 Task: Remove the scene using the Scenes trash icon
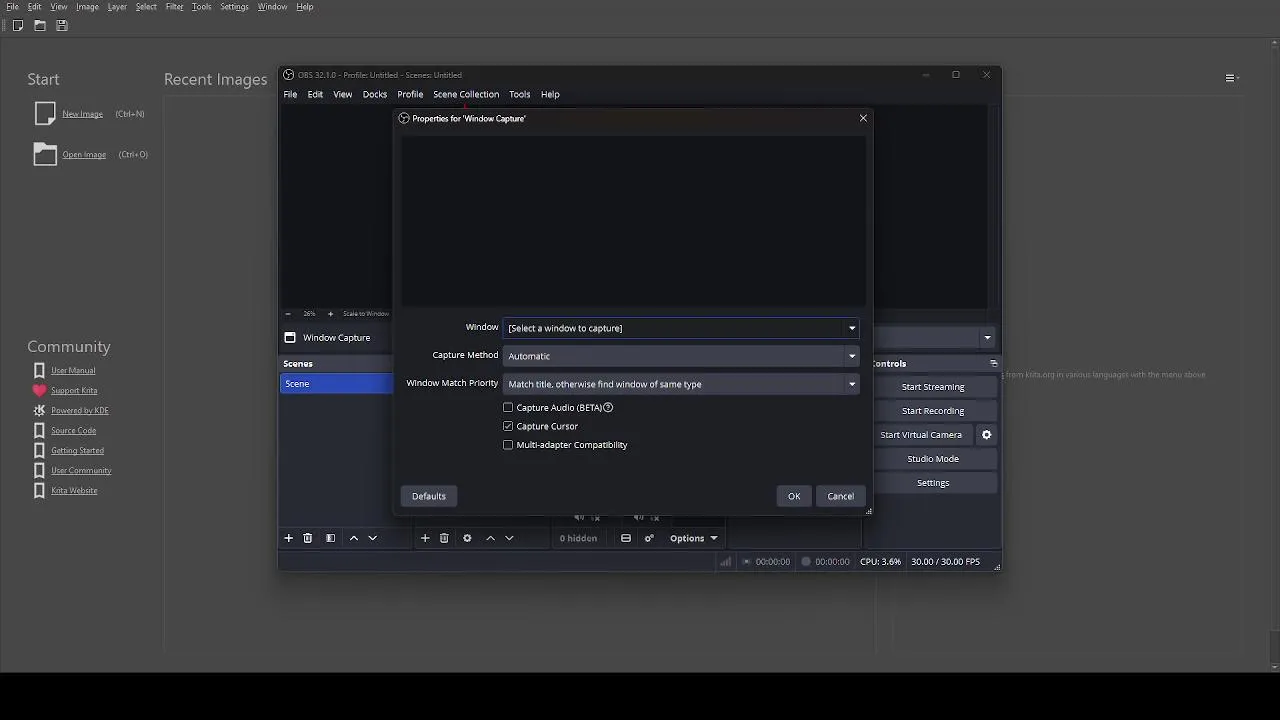click(x=308, y=538)
